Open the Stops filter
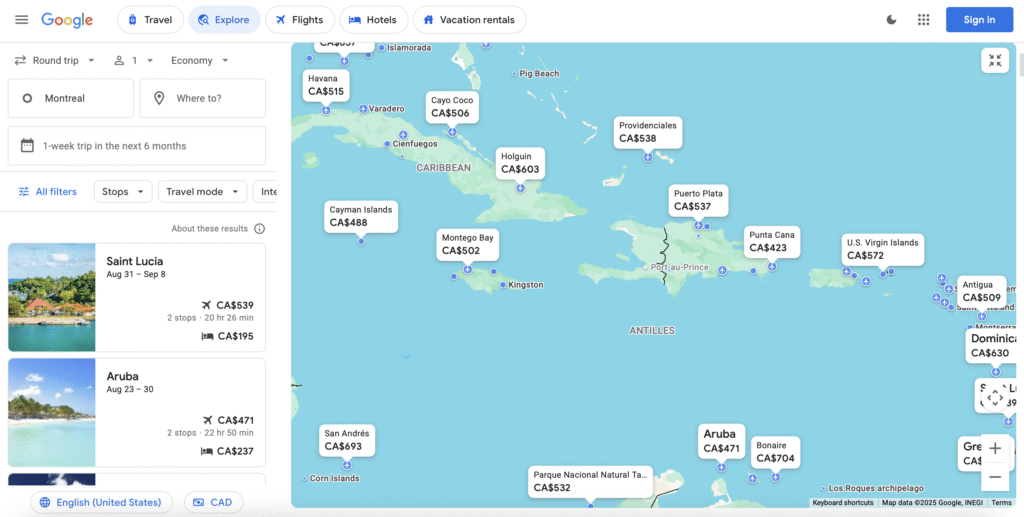The height and width of the screenshot is (517, 1024). coord(123,192)
